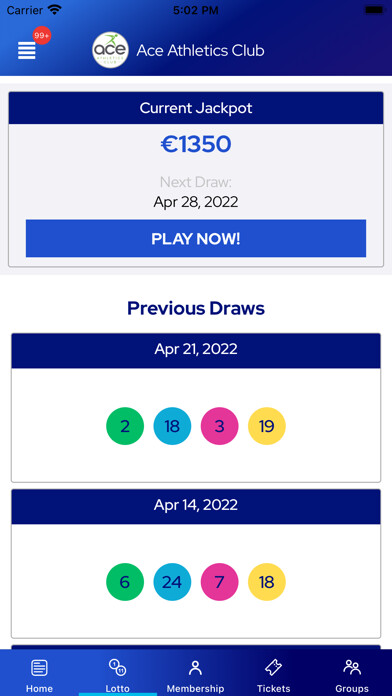
Task: Click the €1350 jackpot amount
Action: [196, 145]
